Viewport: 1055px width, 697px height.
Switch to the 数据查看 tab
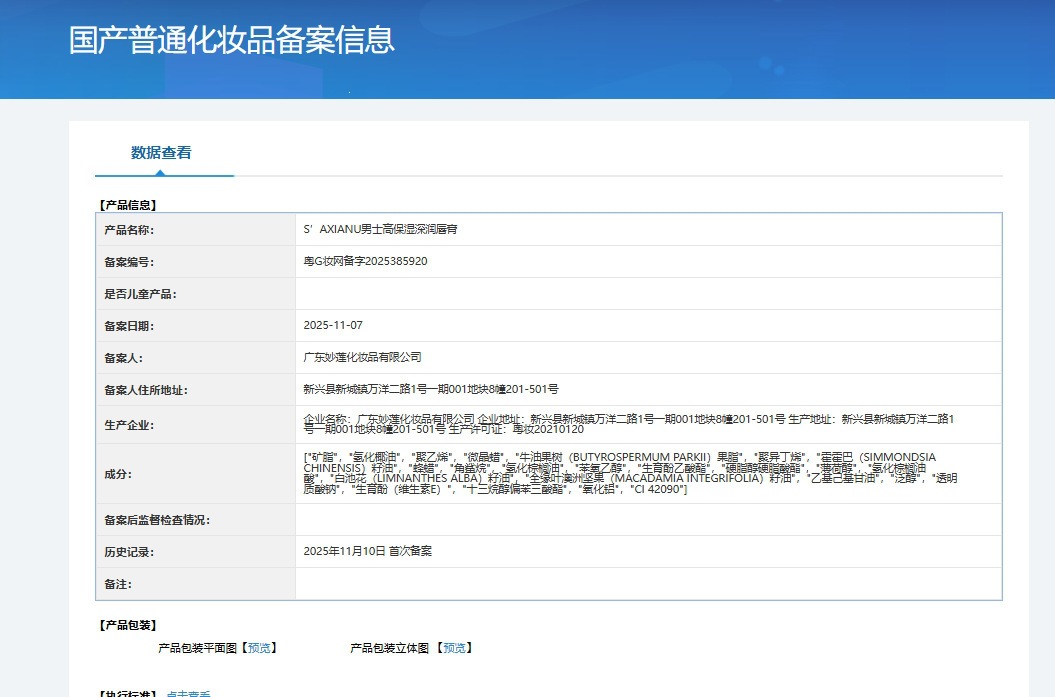pyautogui.click(x=161, y=153)
